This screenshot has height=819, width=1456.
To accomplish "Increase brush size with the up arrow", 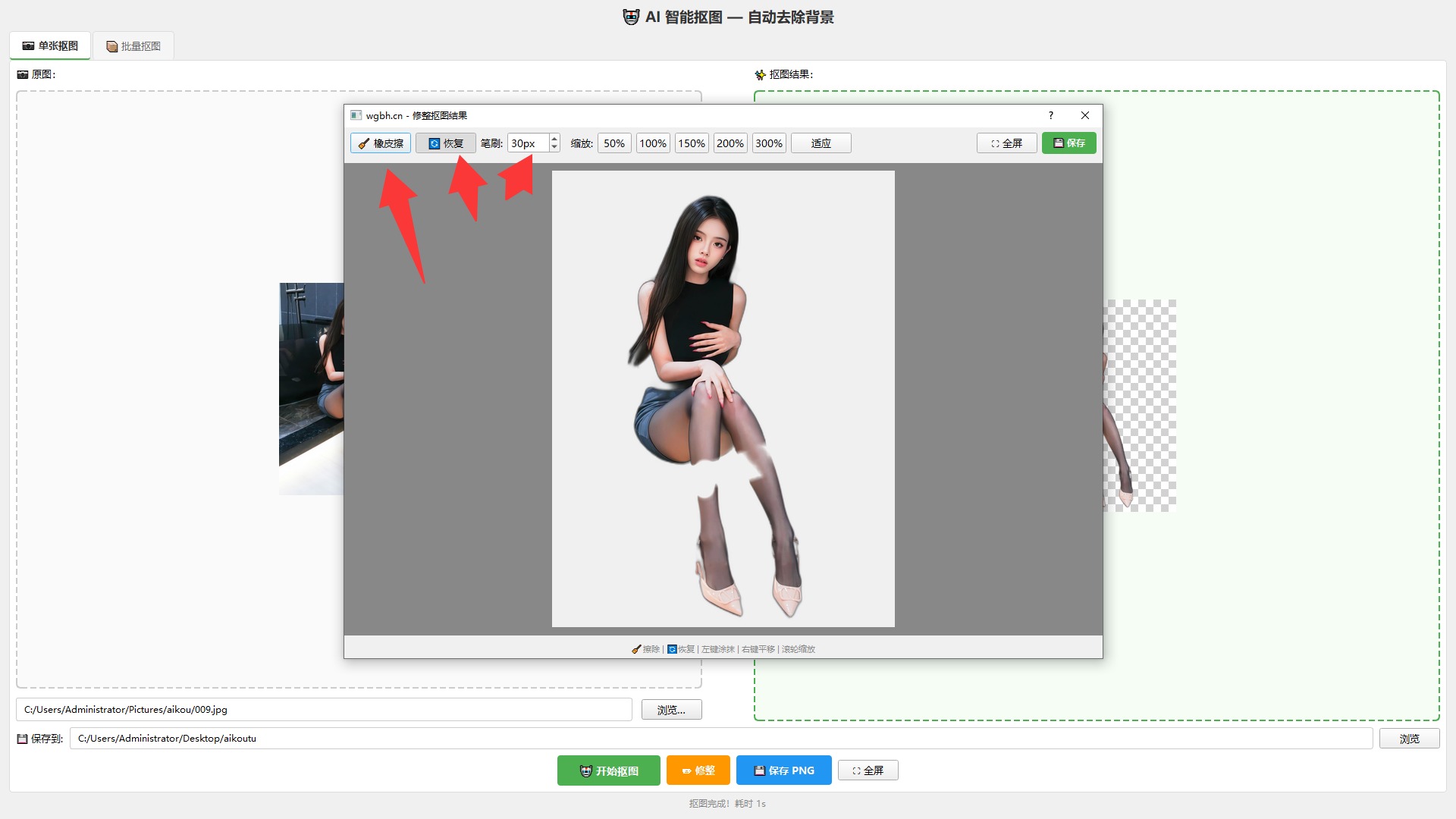I will (554, 139).
